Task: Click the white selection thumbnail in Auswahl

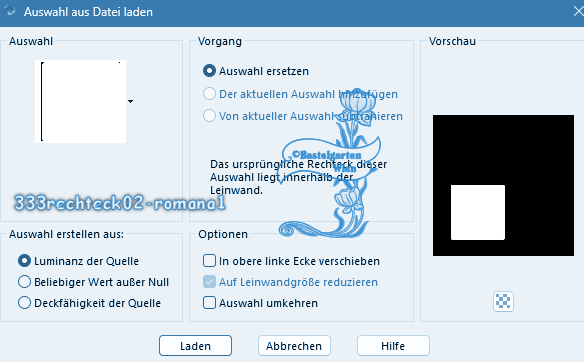Action: (80, 101)
